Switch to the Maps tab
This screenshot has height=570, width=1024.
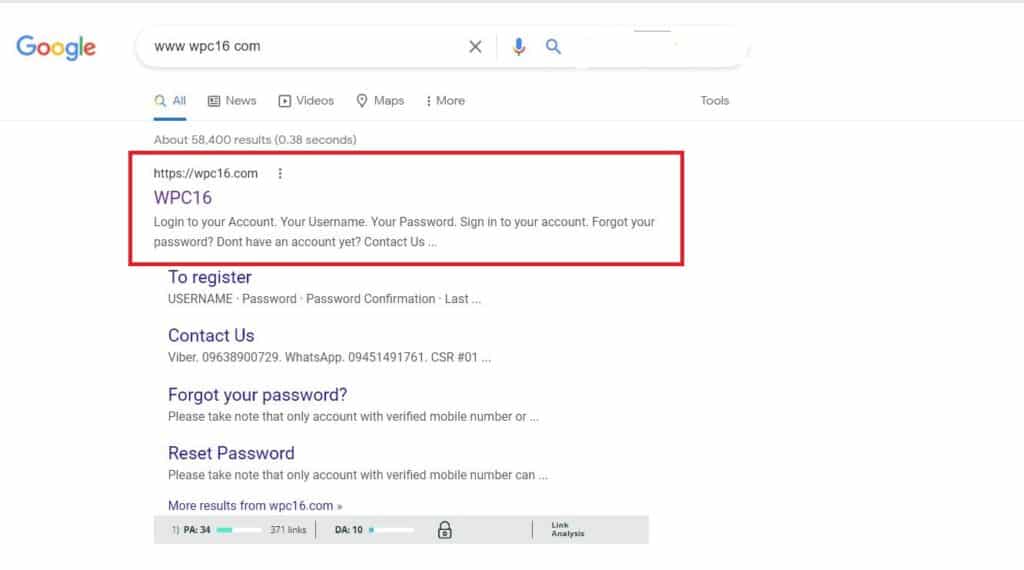(380, 101)
